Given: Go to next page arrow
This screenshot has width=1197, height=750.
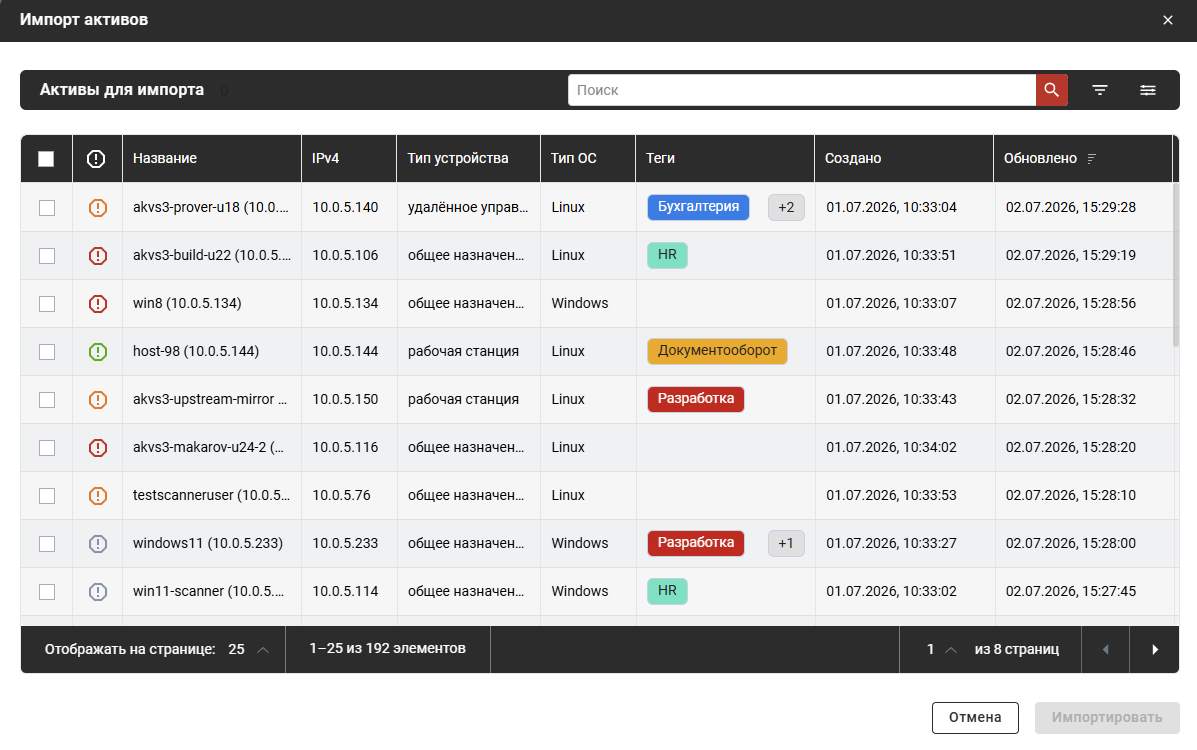Looking at the screenshot, I should [1154, 650].
